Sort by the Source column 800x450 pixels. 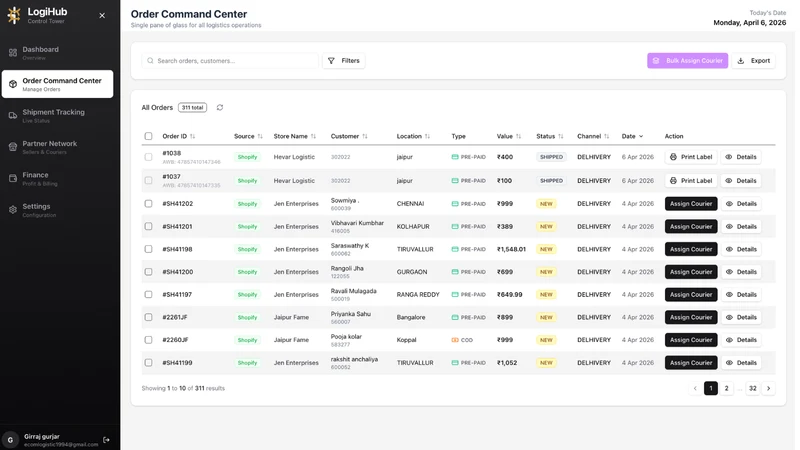(x=248, y=136)
